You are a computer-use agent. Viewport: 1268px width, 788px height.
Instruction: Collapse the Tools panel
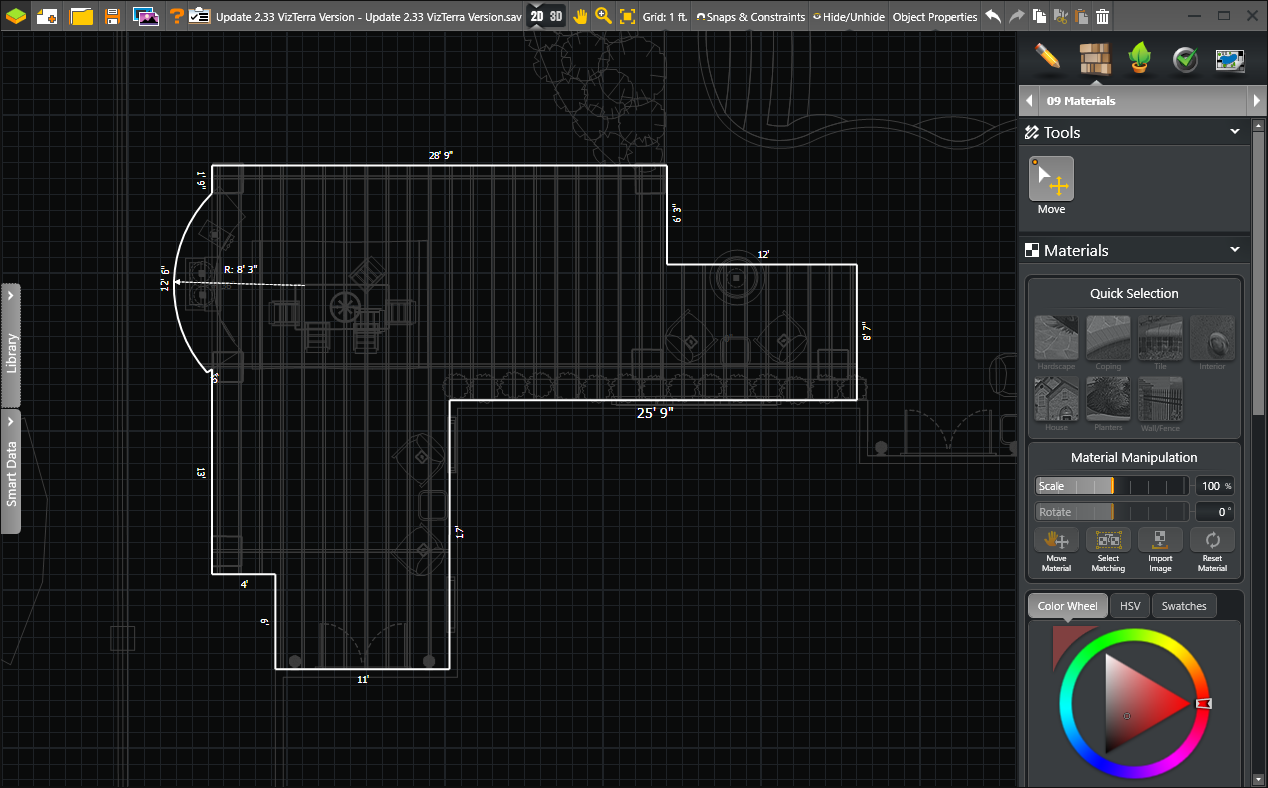click(x=1234, y=132)
